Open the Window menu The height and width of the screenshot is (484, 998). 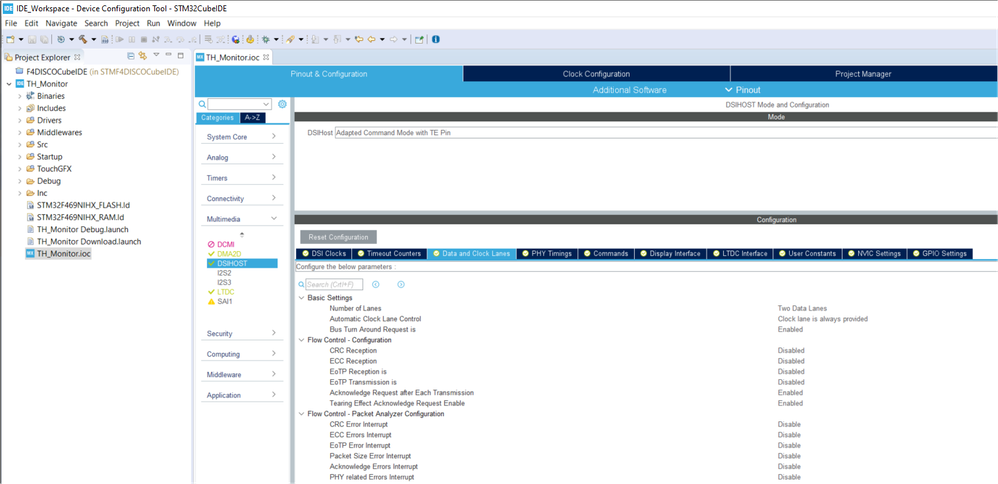tap(182, 23)
